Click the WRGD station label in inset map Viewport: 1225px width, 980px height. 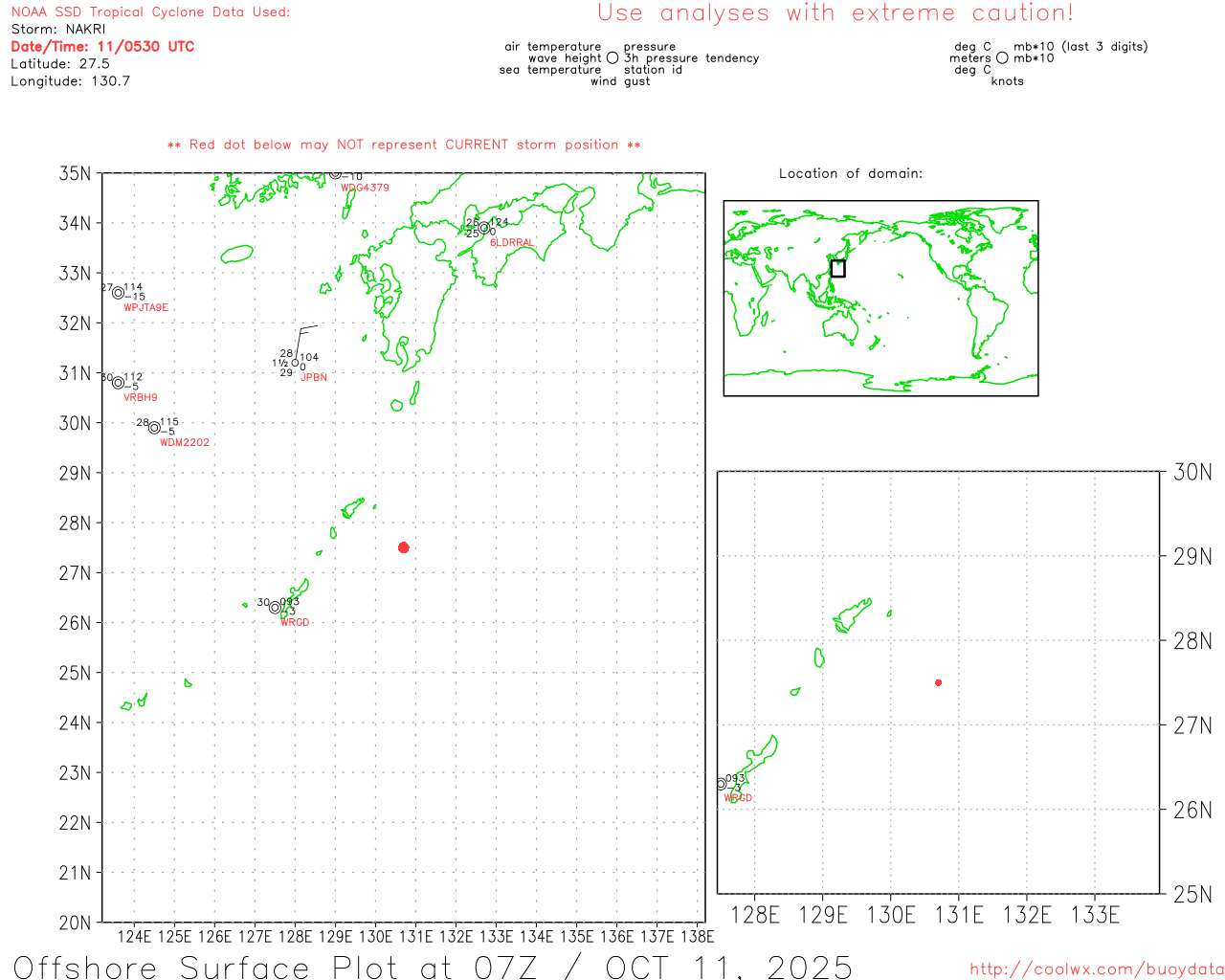click(738, 798)
